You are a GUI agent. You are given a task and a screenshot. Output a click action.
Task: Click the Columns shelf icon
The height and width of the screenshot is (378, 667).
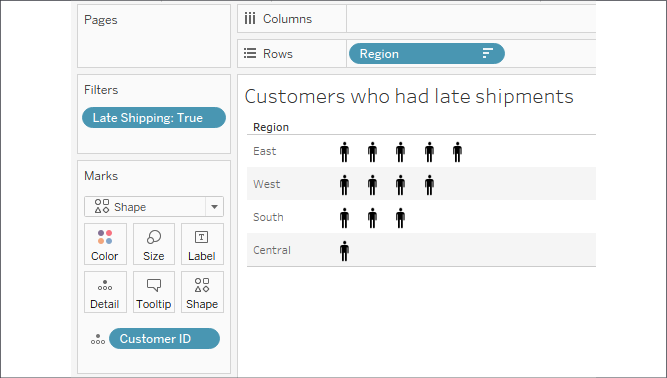pyautogui.click(x=250, y=19)
